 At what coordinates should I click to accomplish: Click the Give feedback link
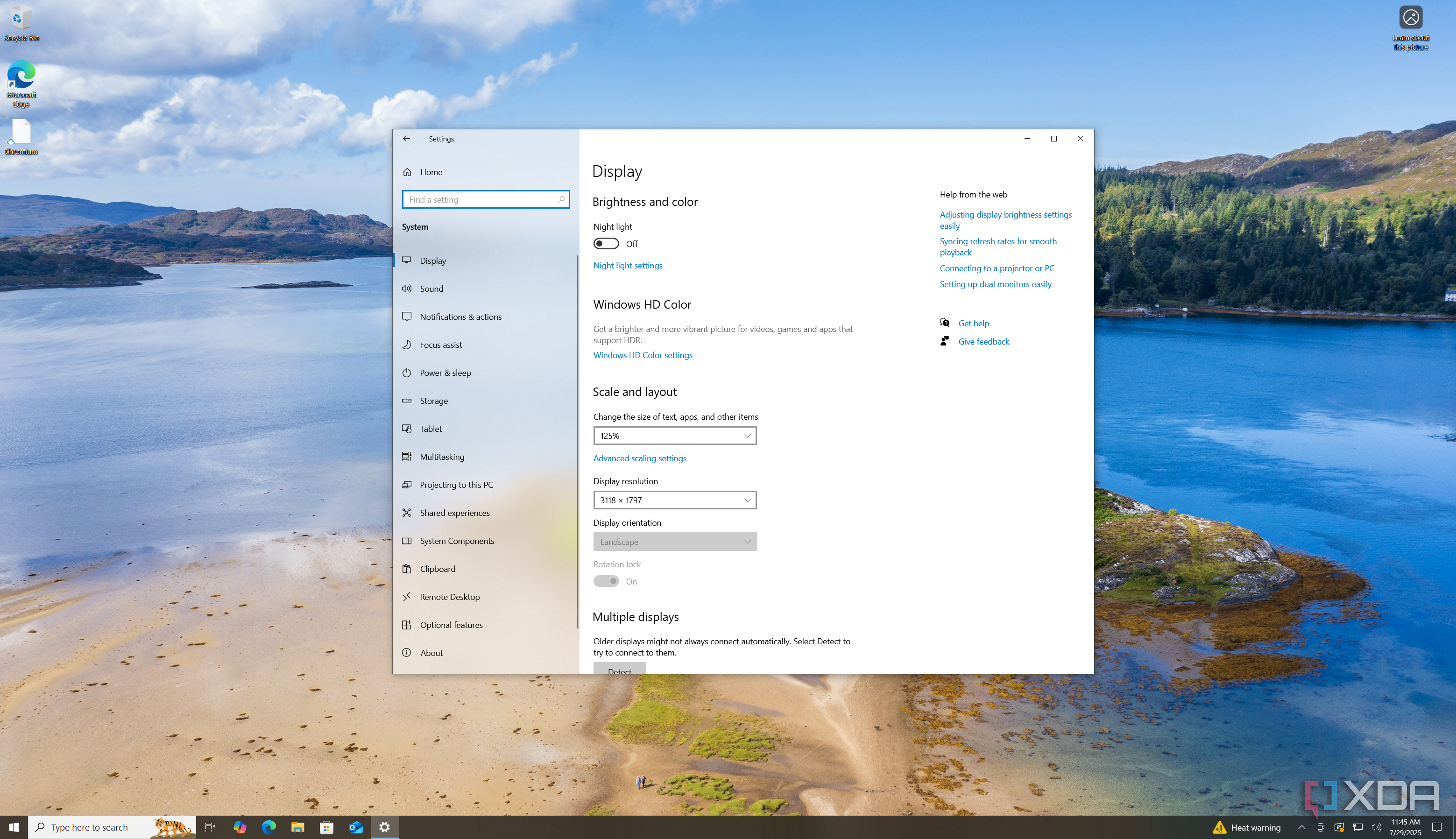tap(983, 342)
